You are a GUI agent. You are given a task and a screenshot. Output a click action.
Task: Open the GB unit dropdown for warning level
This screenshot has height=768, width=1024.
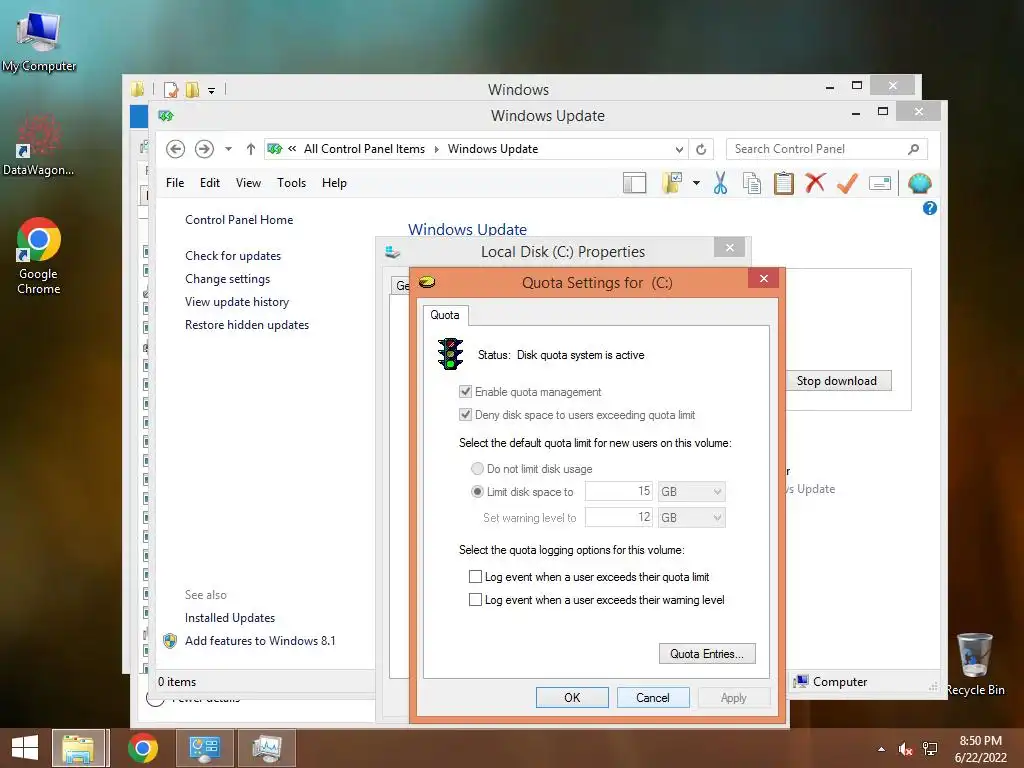click(692, 517)
